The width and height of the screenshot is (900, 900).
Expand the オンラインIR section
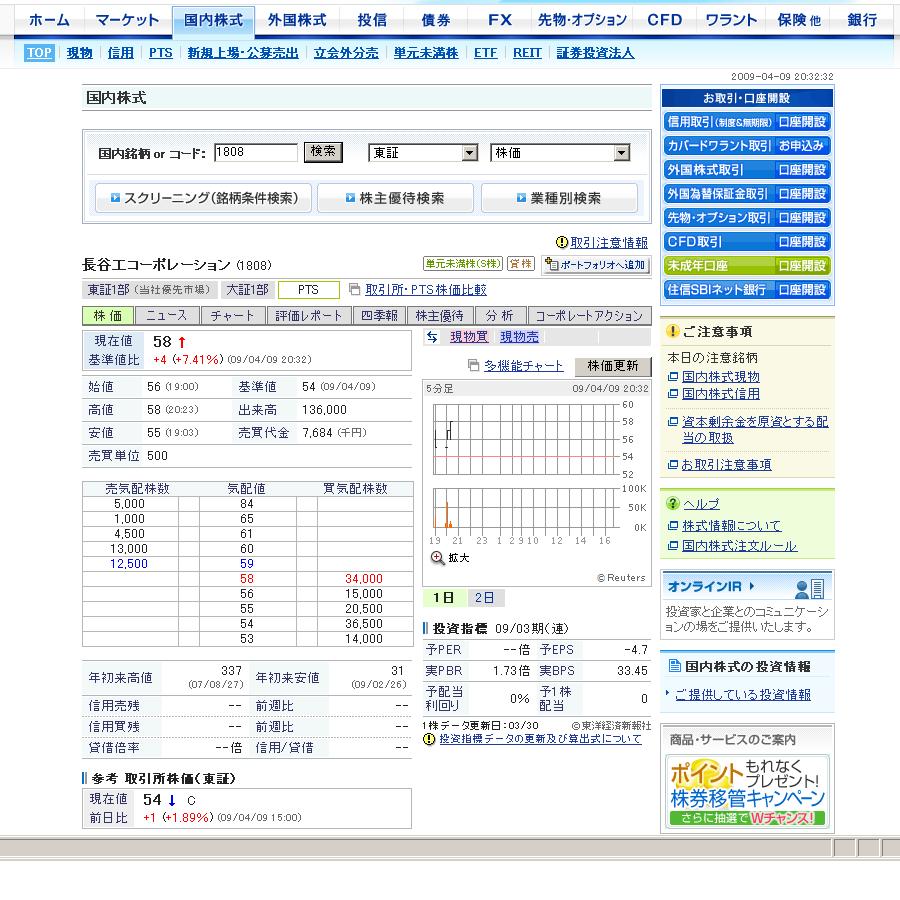click(x=752, y=586)
